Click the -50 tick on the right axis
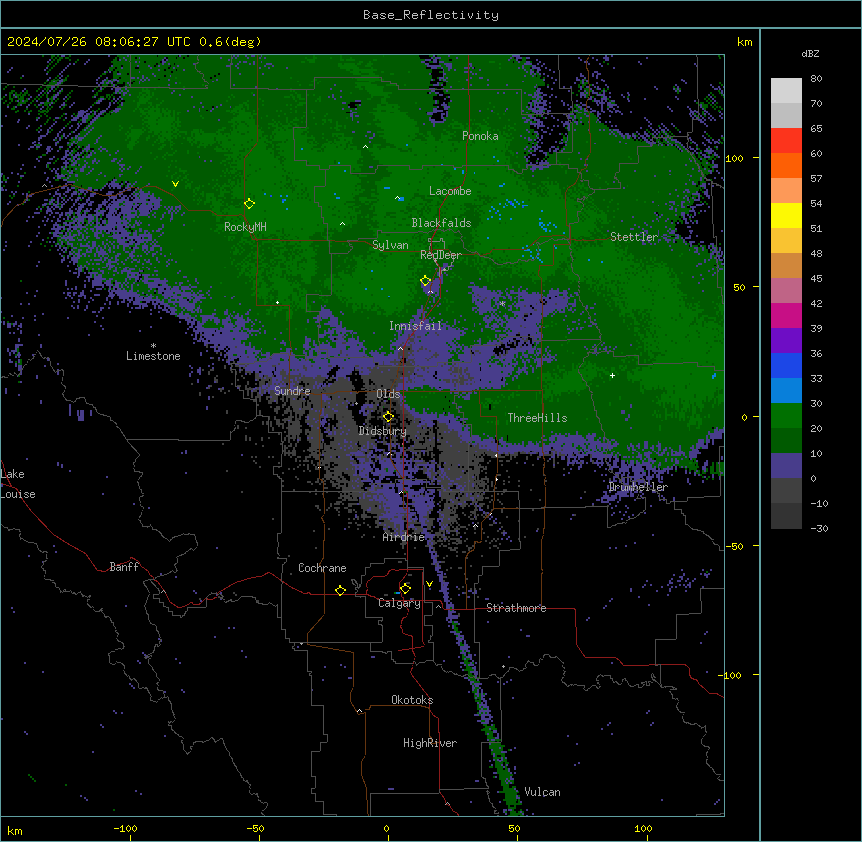 tap(734, 546)
